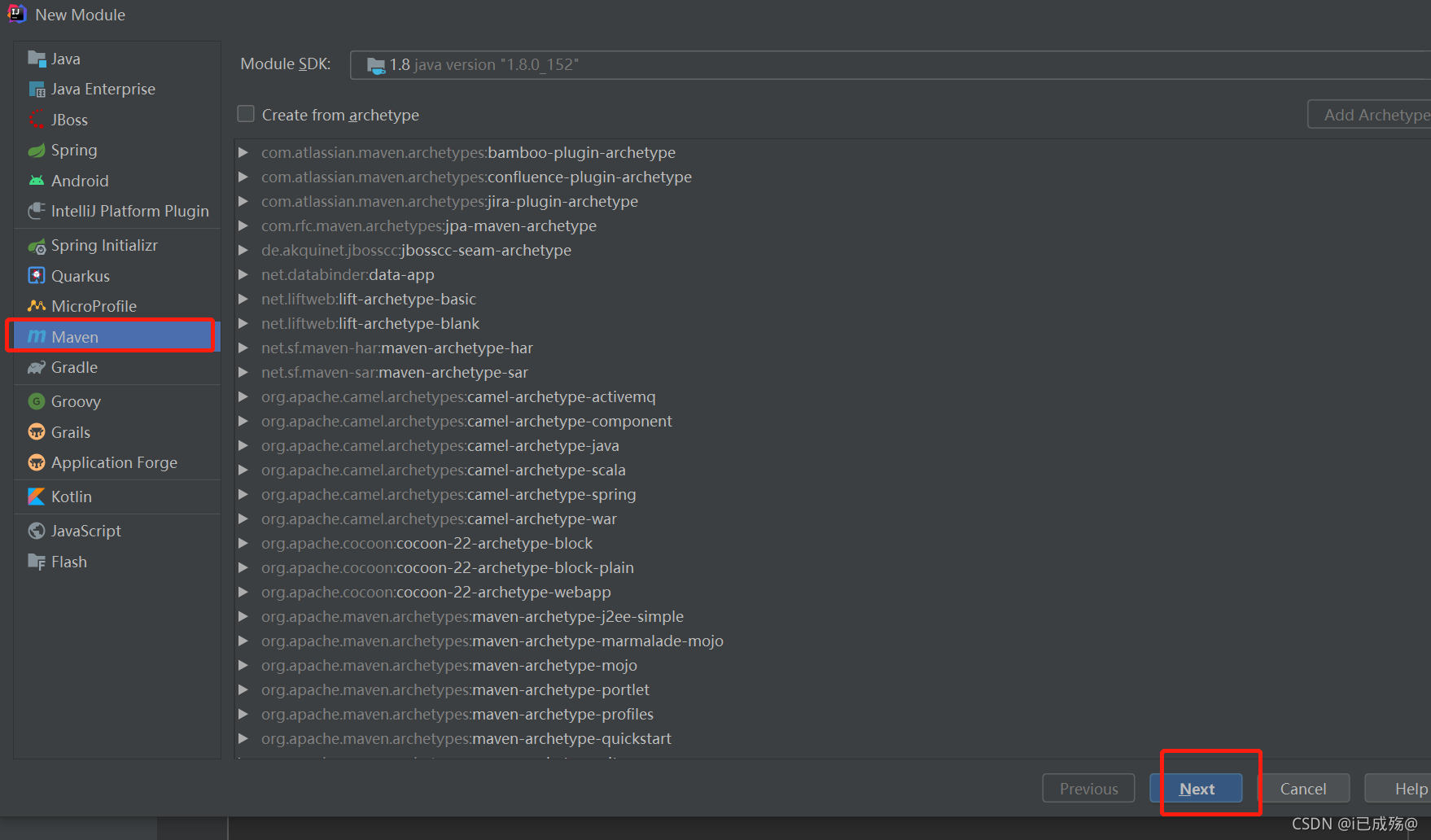Image resolution: width=1431 pixels, height=840 pixels.
Task: Click the Java module type icon
Action: 37,59
